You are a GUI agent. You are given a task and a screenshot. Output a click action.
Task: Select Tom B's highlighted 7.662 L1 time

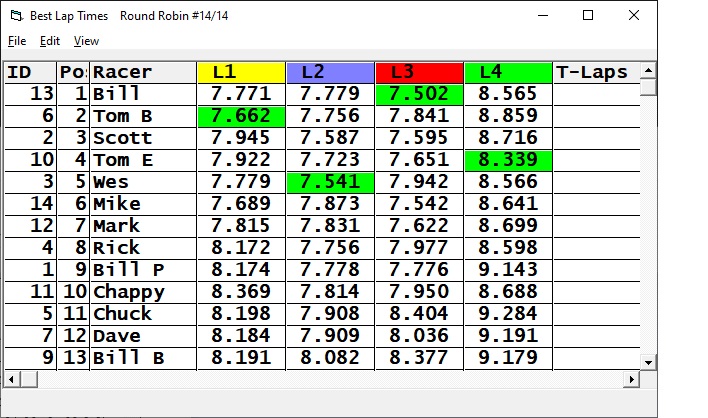tap(241, 116)
